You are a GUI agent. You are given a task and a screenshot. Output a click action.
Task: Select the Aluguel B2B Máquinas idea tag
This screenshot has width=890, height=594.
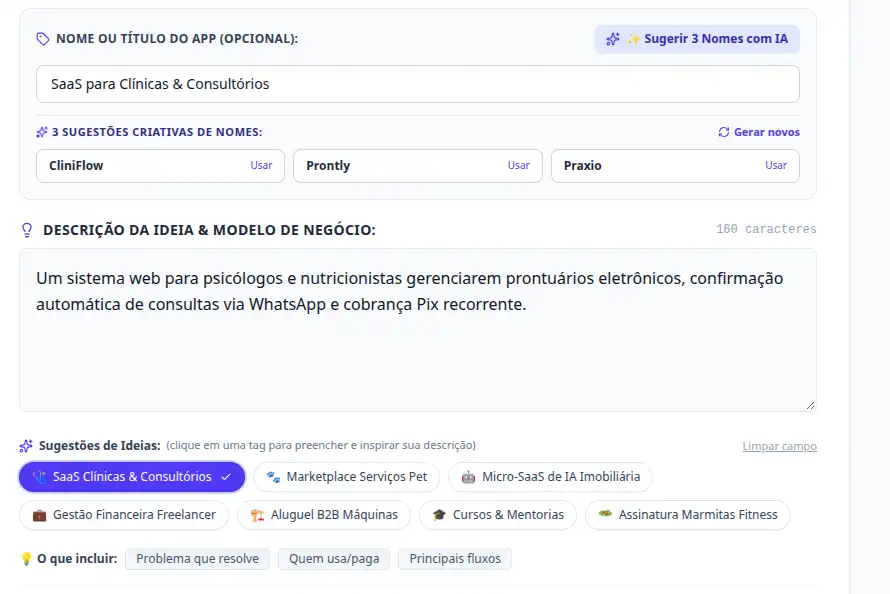pos(324,515)
